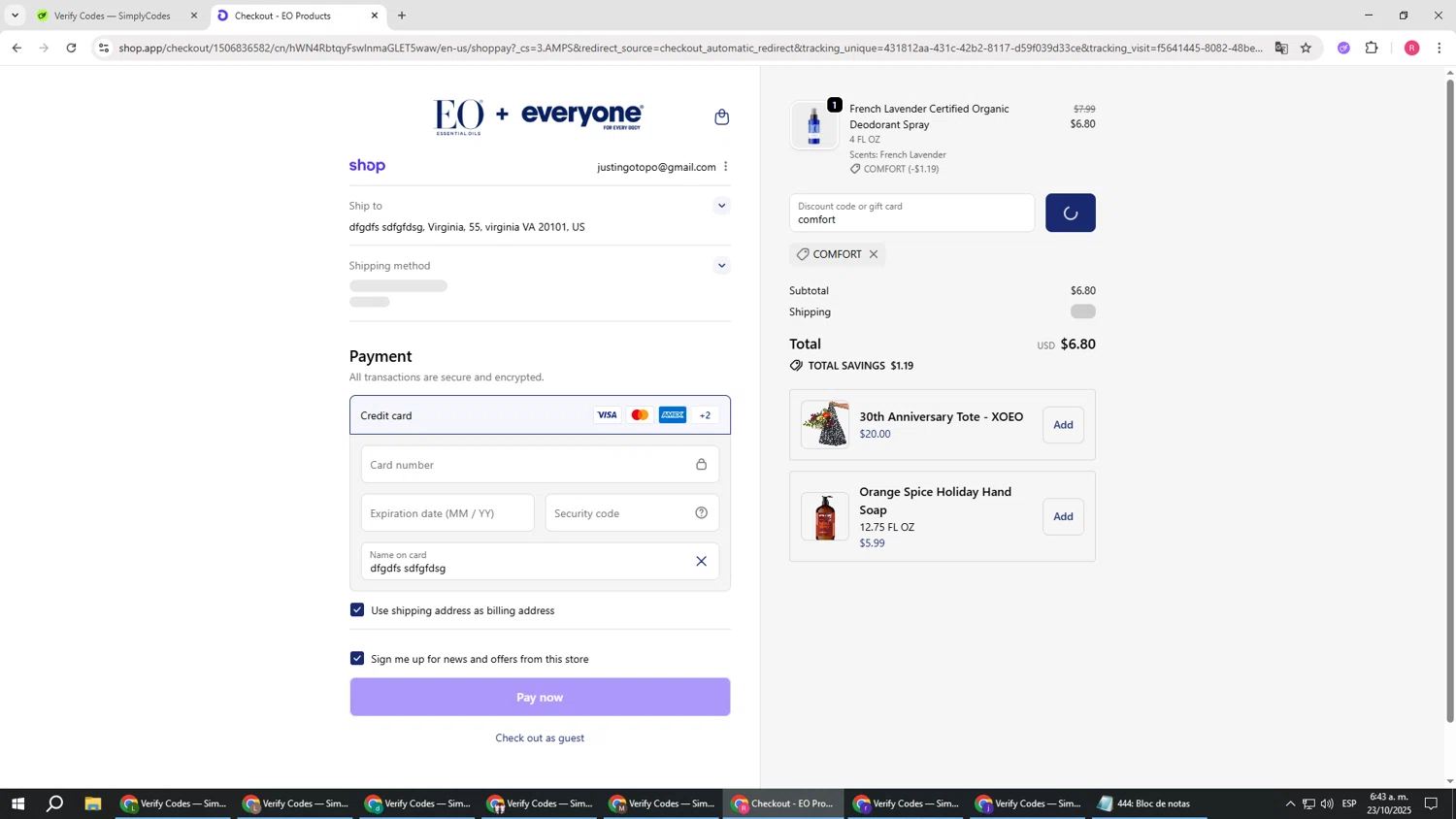Open the shopping bag cart icon
1456x819 pixels.
point(721,117)
